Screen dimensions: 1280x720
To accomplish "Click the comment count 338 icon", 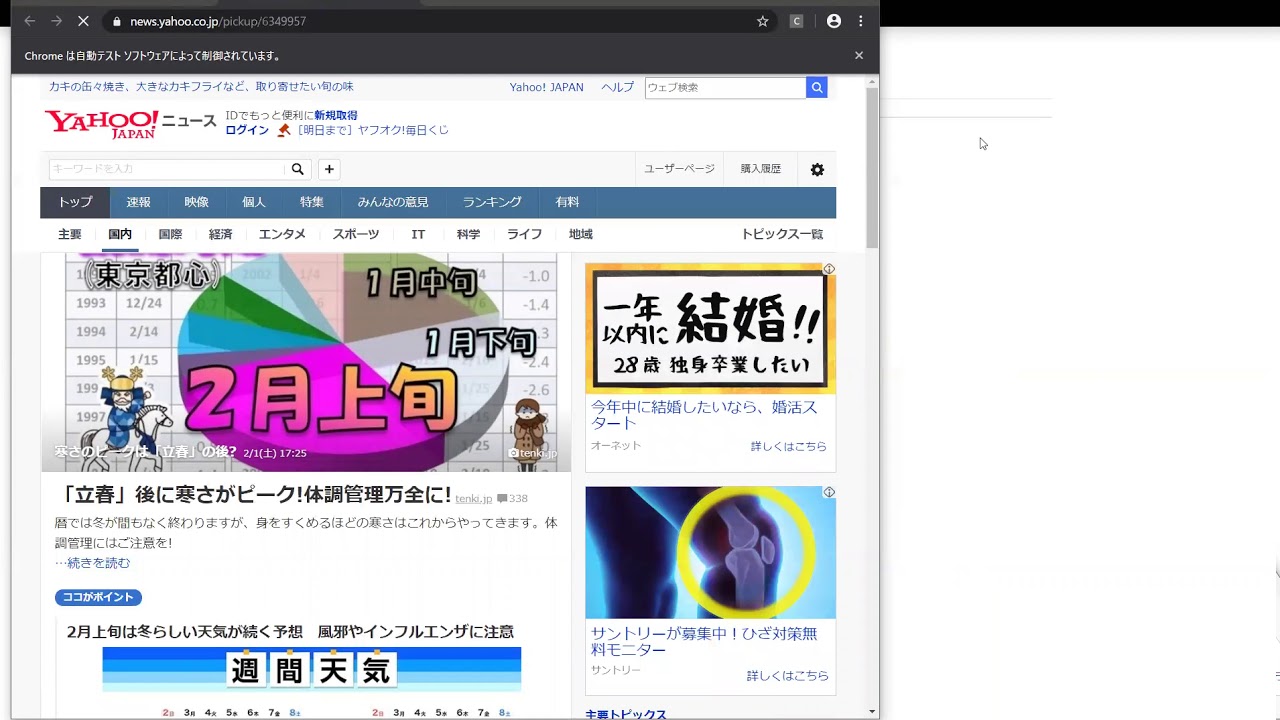I will 512,498.
